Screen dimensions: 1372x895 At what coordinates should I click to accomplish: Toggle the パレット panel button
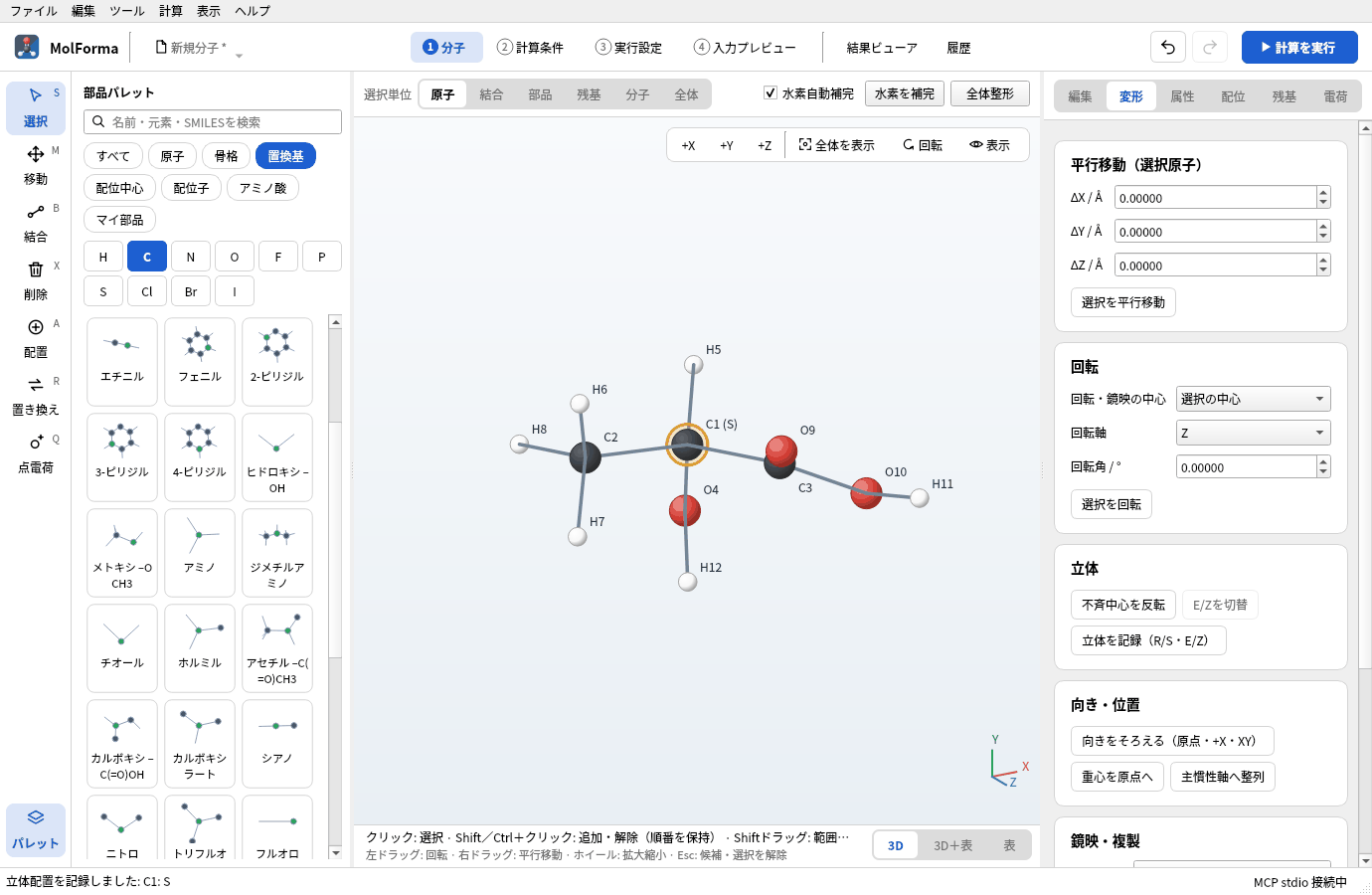(36, 829)
